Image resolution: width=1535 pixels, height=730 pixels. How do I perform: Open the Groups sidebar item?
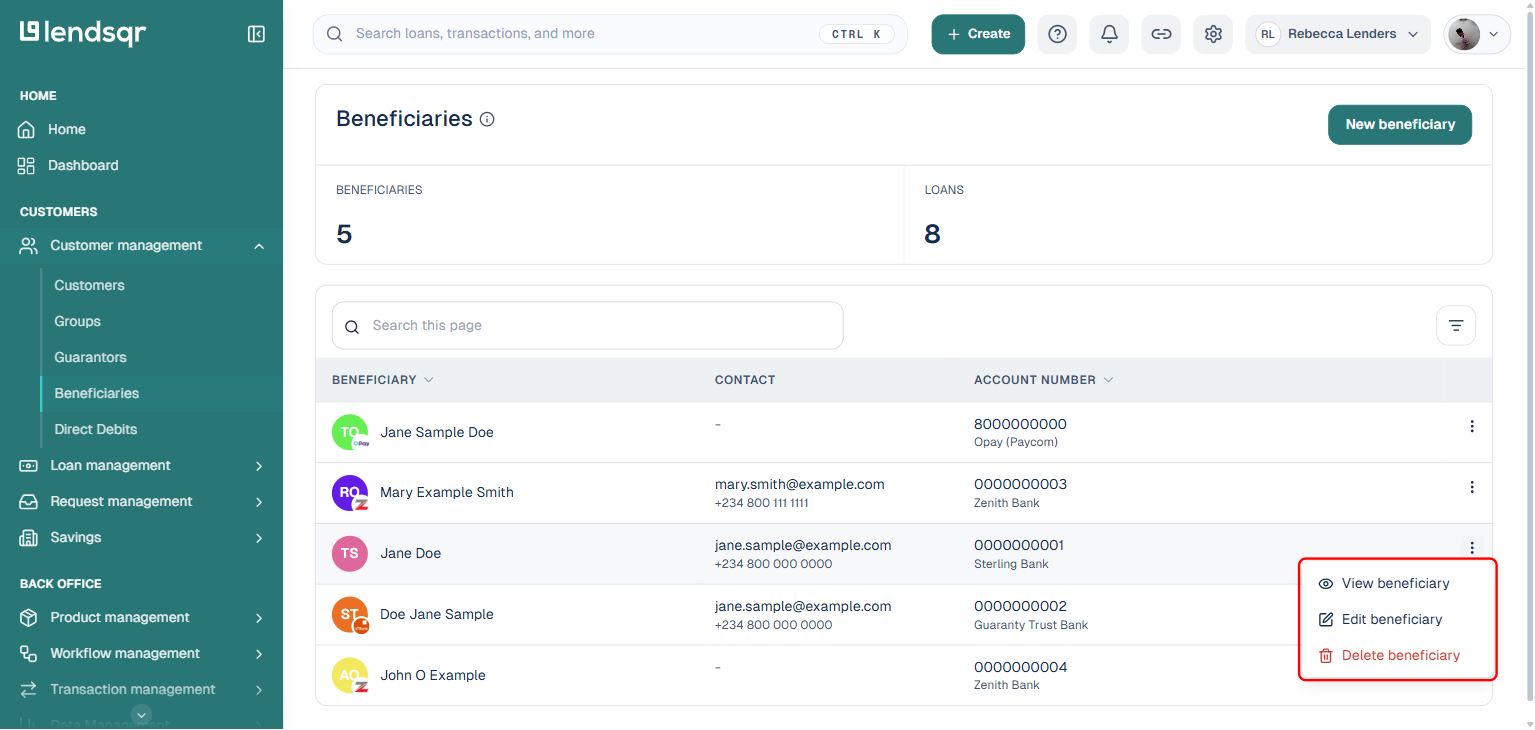[x=77, y=321]
